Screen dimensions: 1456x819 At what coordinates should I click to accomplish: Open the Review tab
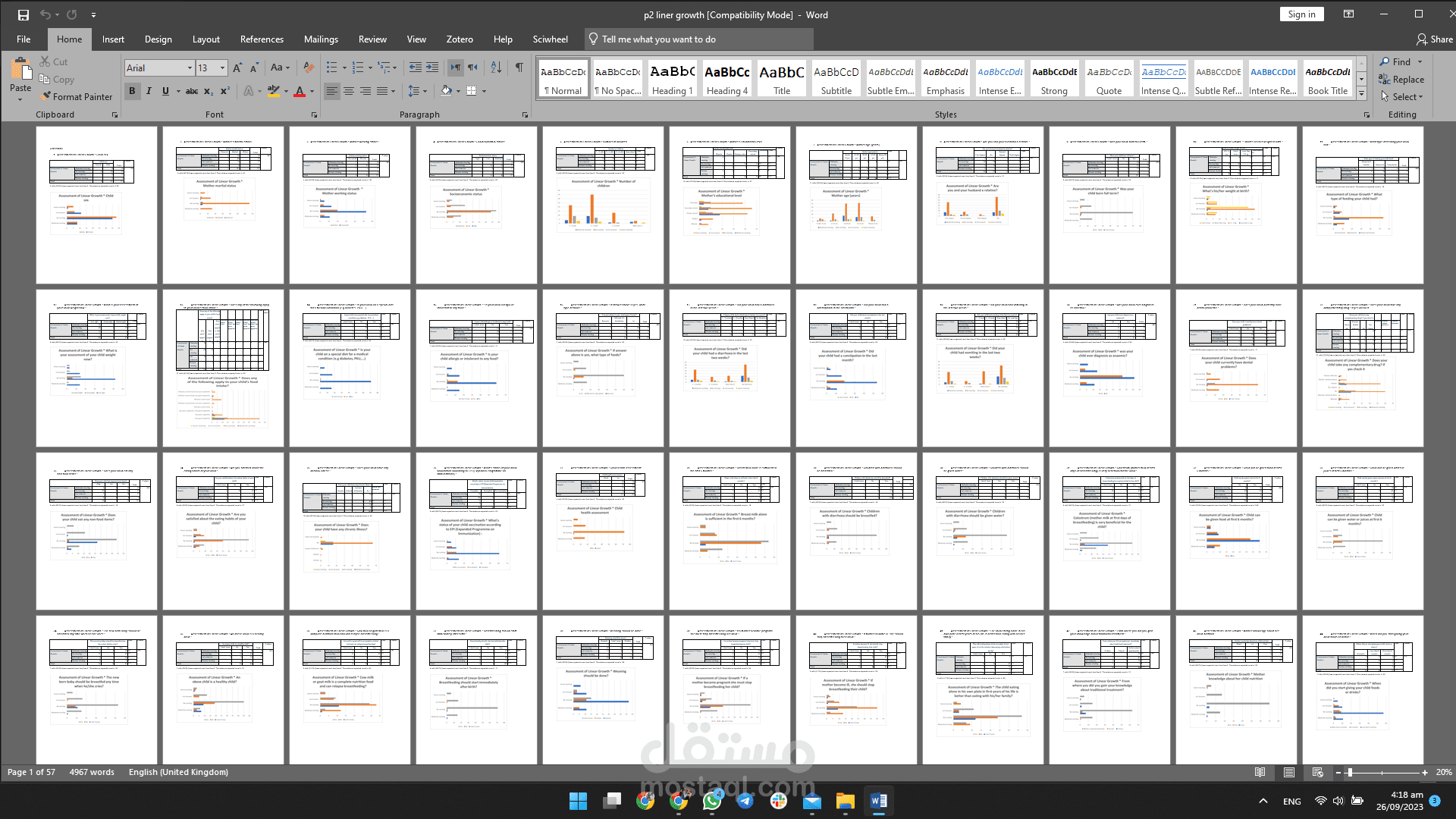372,39
